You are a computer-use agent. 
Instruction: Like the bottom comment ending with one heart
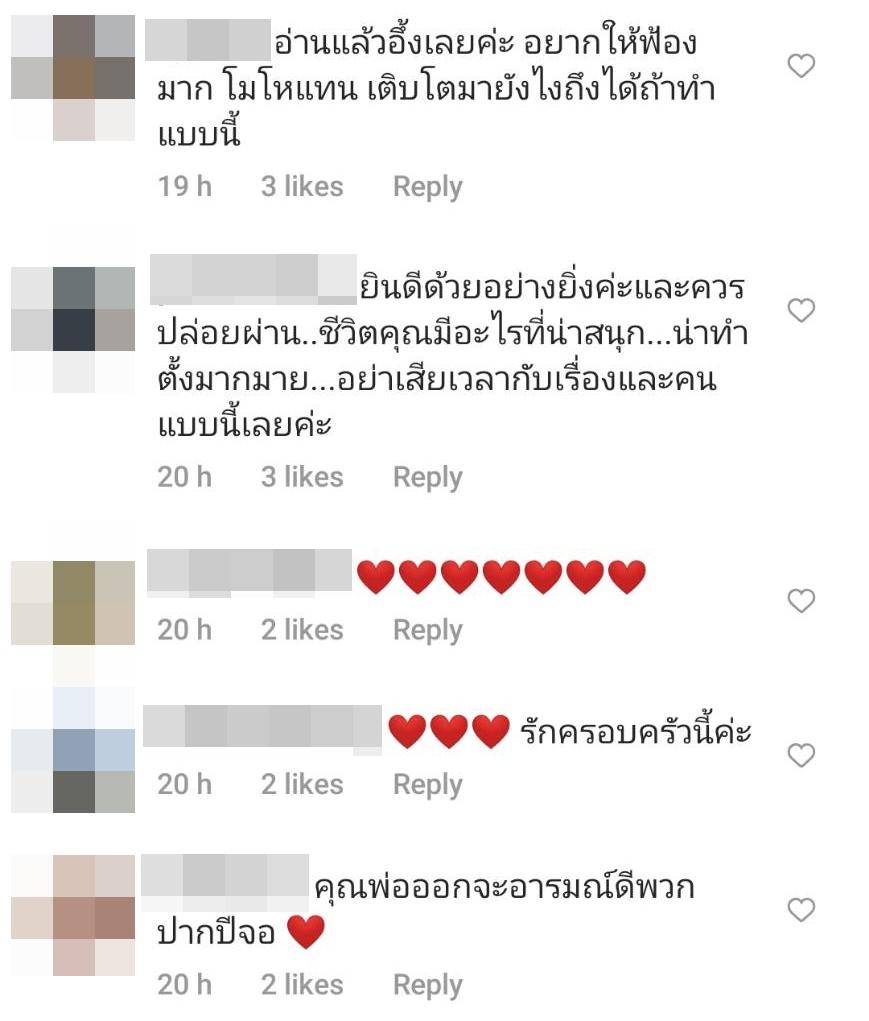pos(801,910)
